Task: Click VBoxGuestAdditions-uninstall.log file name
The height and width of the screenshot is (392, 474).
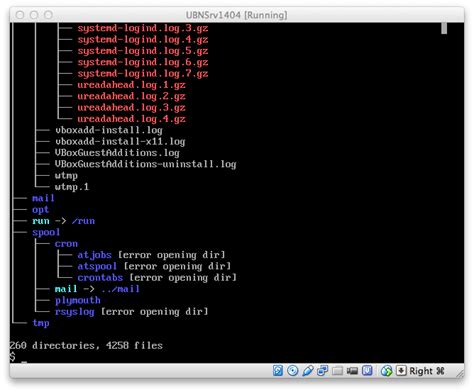Action: [x=146, y=164]
